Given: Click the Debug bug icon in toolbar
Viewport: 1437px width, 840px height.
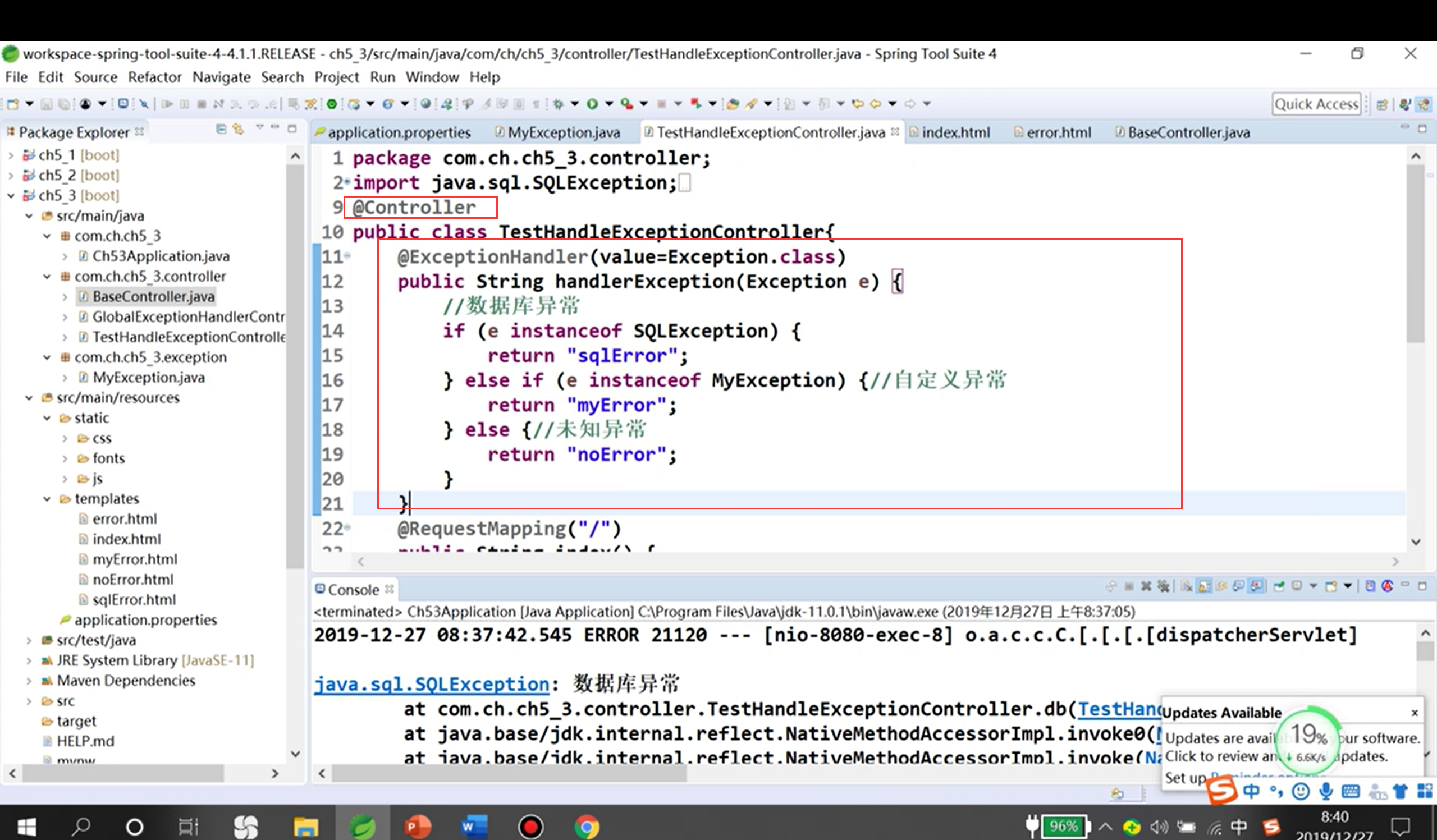Looking at the screenshot, I should pos(559,104).
